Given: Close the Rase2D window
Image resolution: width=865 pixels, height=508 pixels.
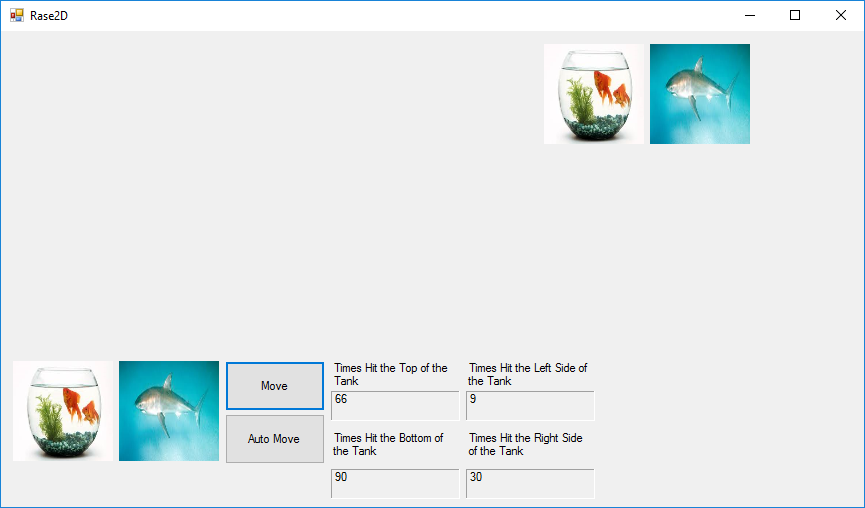Looking at the screenshot, I should pyautogui.click(x=841, y=15).
